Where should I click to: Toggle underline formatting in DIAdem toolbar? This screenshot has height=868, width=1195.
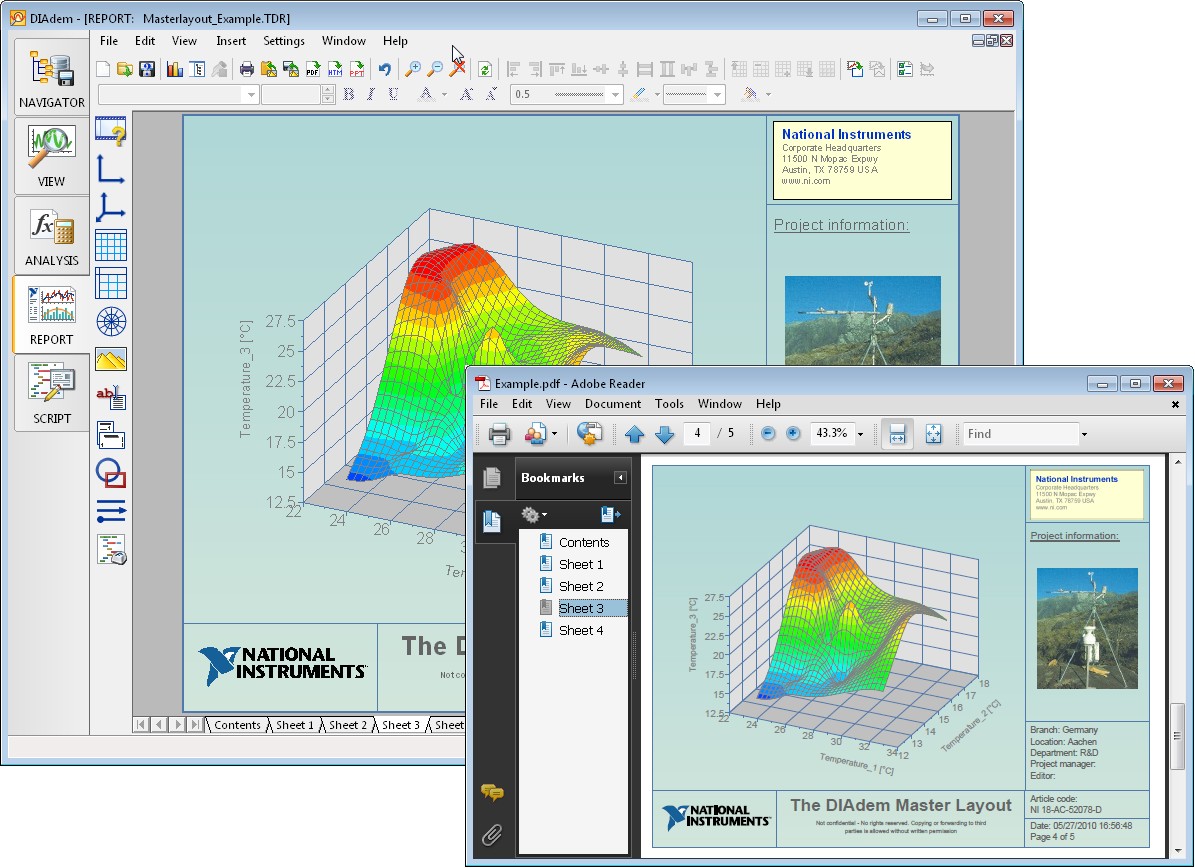(393, 94)
